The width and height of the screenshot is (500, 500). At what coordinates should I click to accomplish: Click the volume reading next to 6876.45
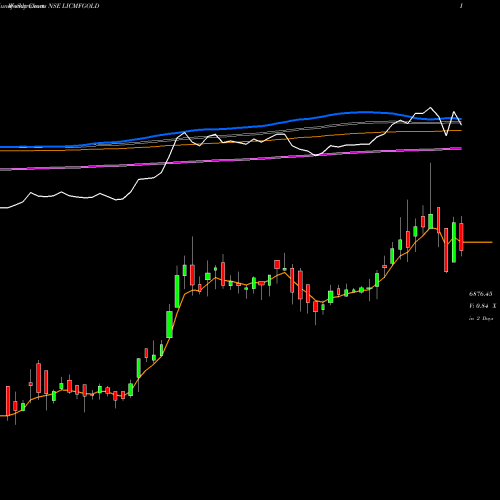tap(482, 306)
